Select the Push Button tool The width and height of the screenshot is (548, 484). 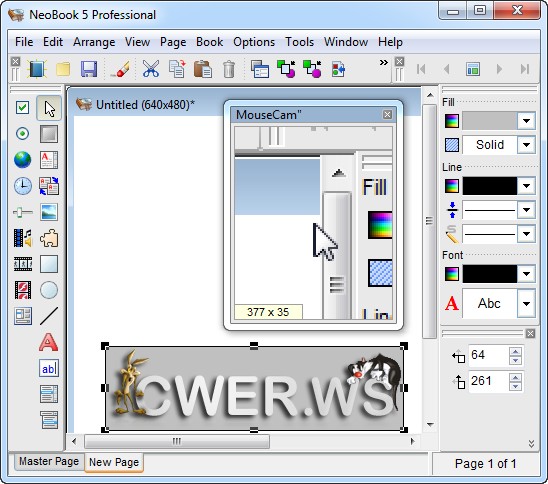[49, 134]
